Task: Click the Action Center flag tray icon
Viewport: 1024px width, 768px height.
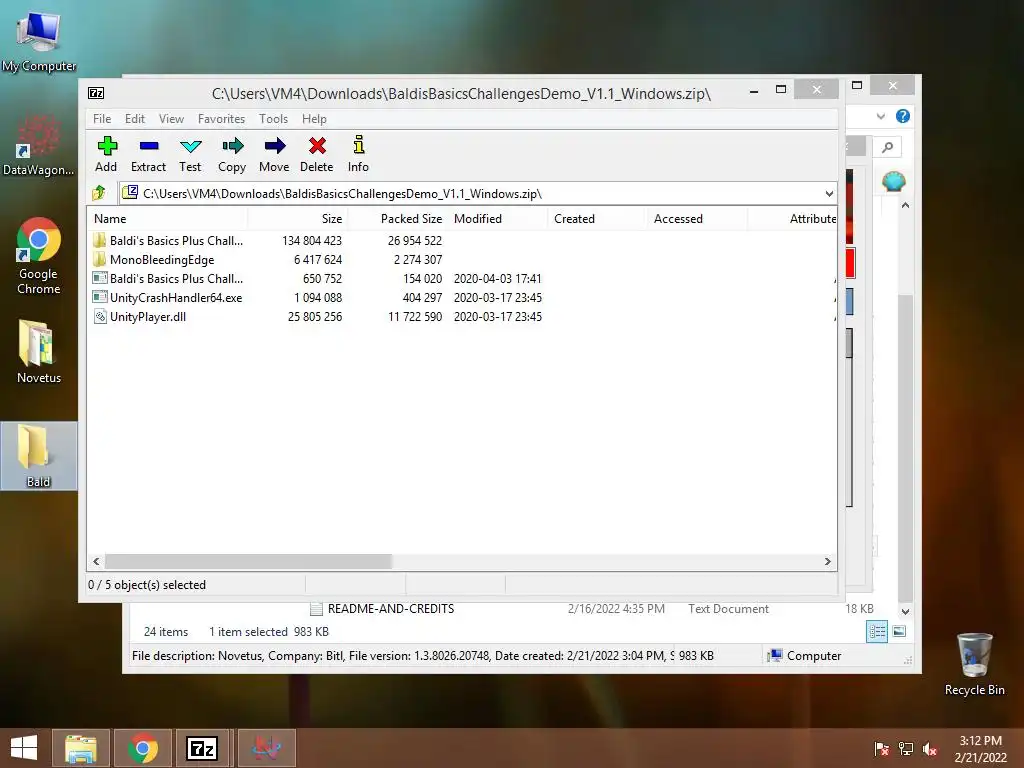Action: coord(881,748)
